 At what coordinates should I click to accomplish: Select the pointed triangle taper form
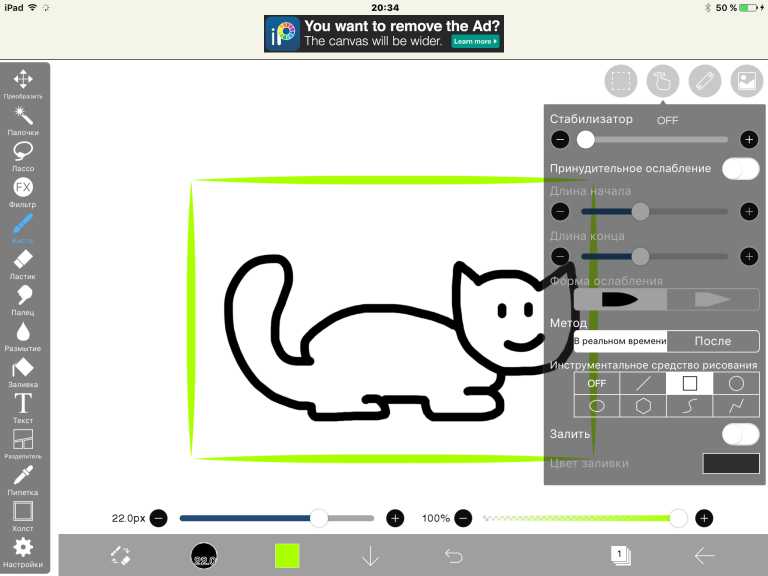[713, 299]
